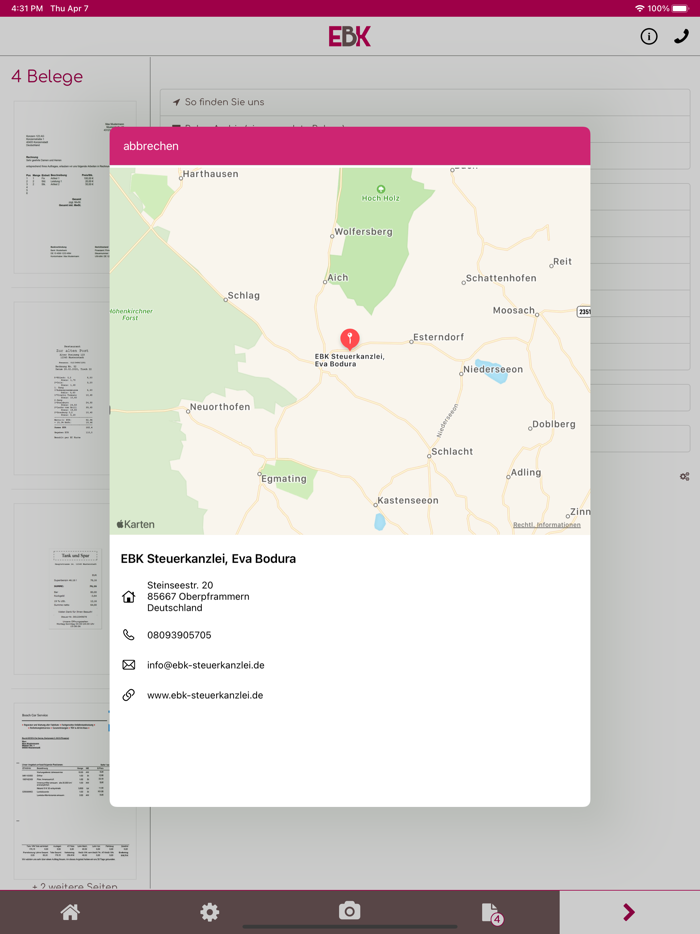Tap the envelope email icon

point(129,665)
